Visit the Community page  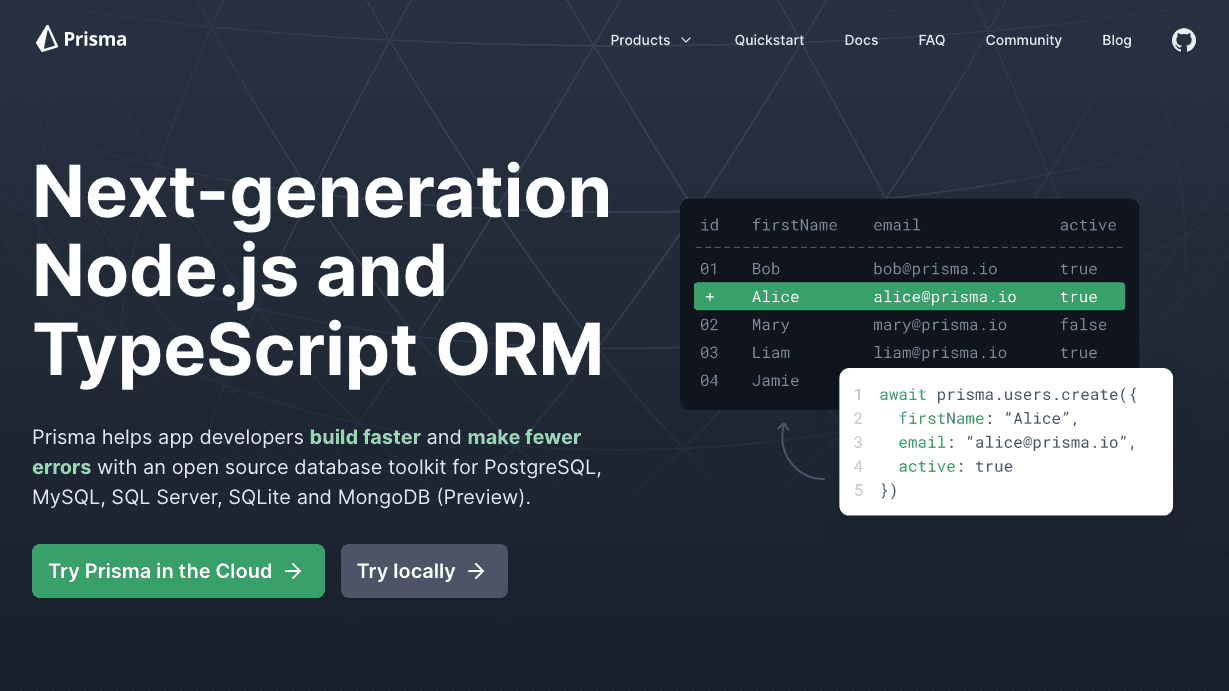tap(1023, 40)
